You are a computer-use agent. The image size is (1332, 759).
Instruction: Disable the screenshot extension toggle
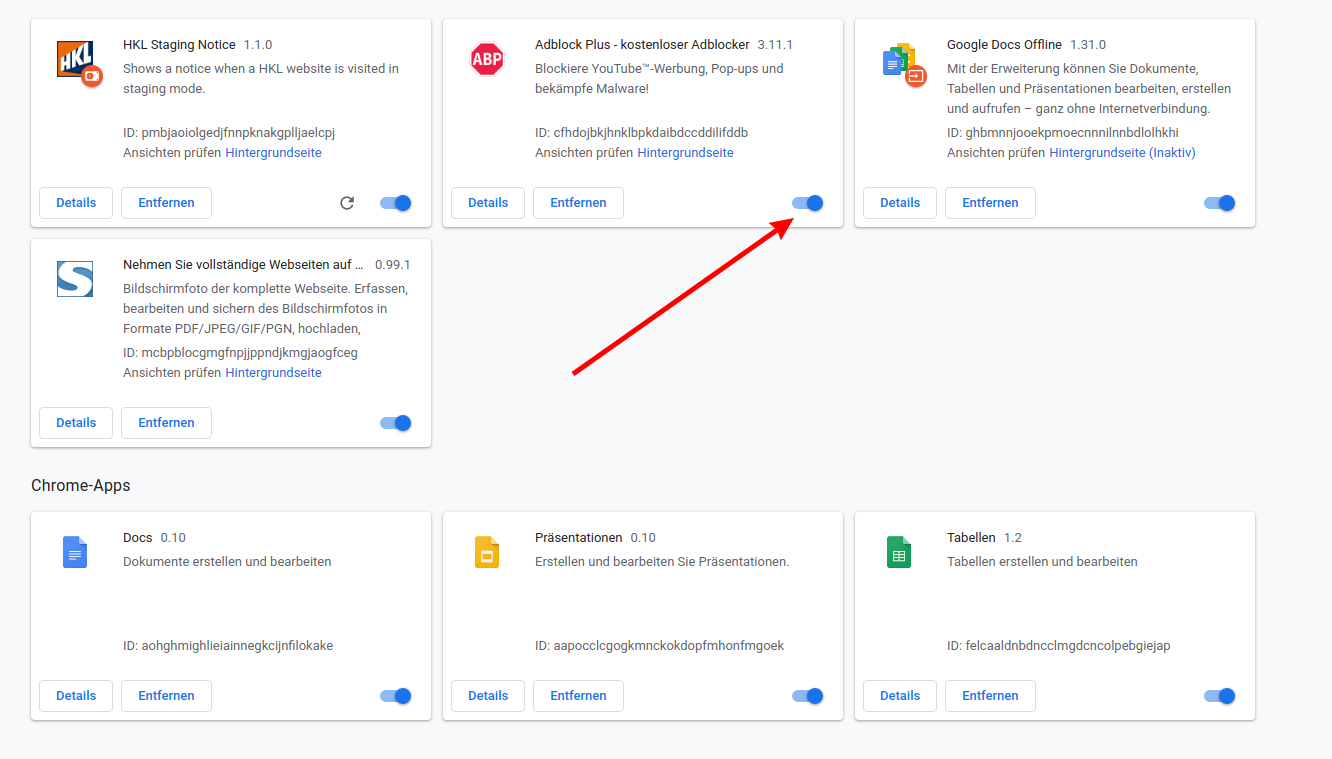pyautogui.click(x=396, y=423)
